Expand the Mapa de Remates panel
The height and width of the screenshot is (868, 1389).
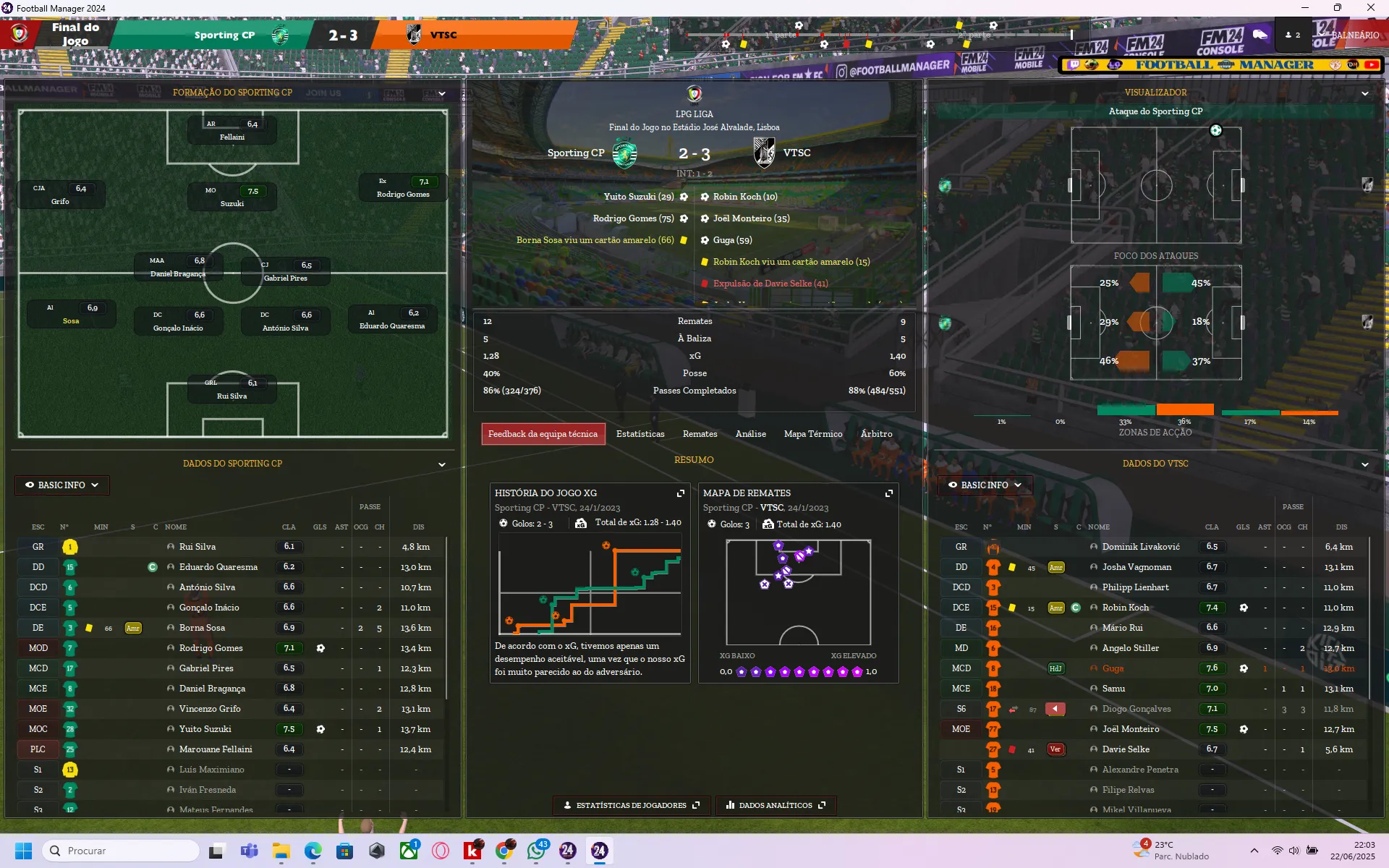point(889,493)
